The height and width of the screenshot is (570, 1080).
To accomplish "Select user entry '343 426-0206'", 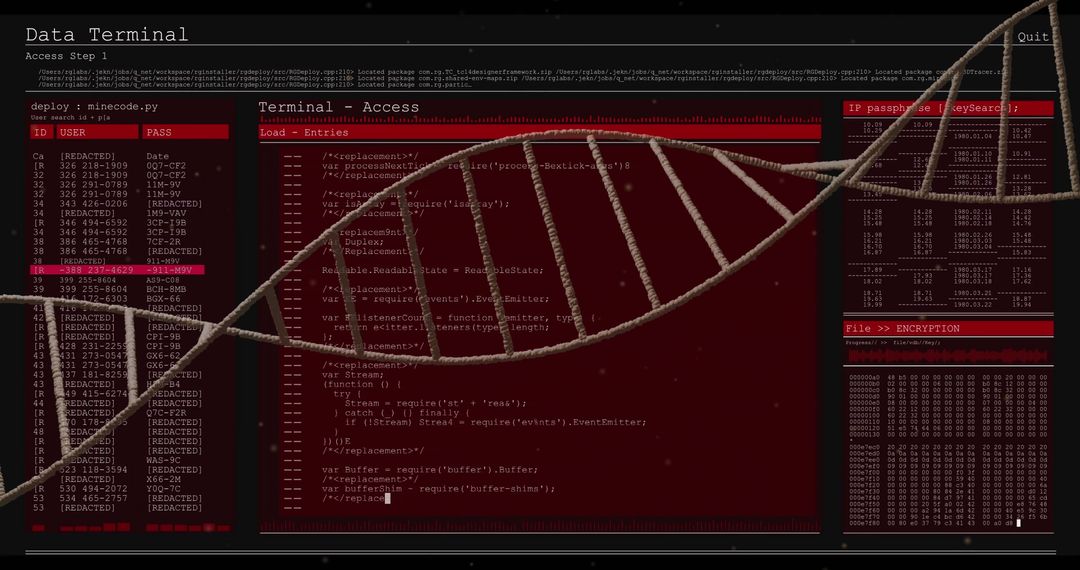I will click(x=93, y=204).
